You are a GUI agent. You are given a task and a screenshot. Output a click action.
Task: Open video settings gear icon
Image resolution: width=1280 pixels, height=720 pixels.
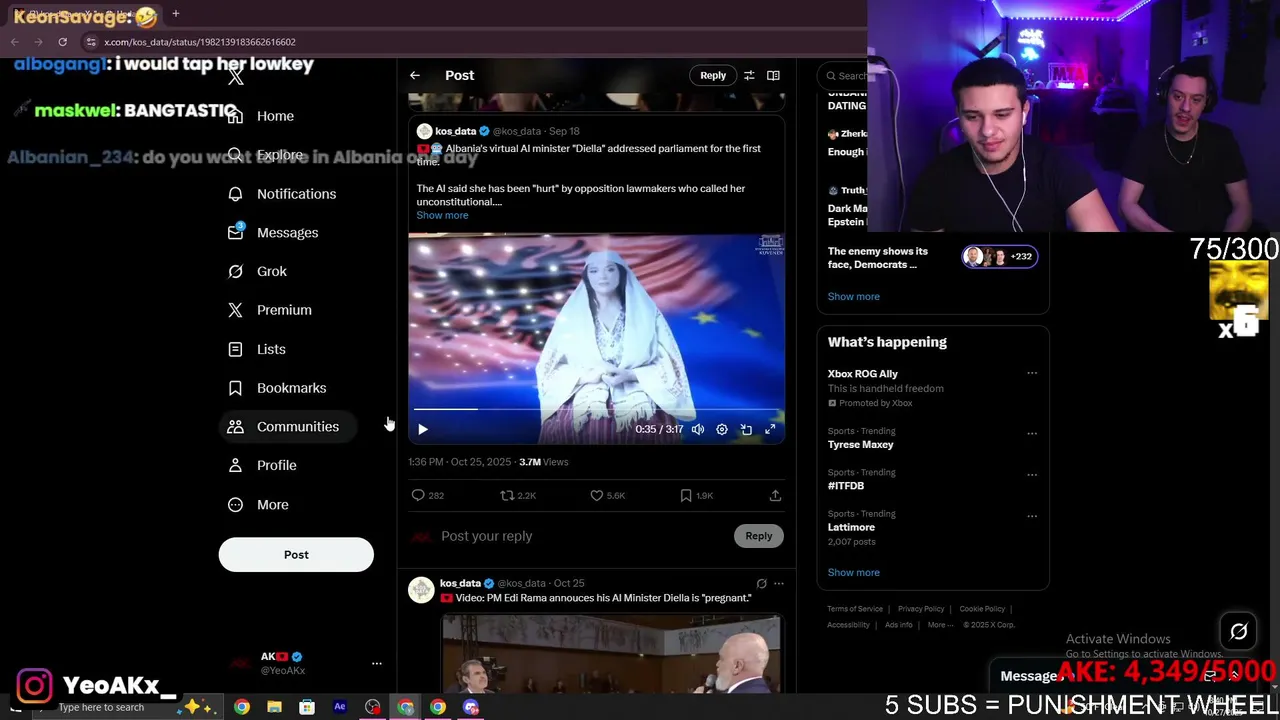722,429
